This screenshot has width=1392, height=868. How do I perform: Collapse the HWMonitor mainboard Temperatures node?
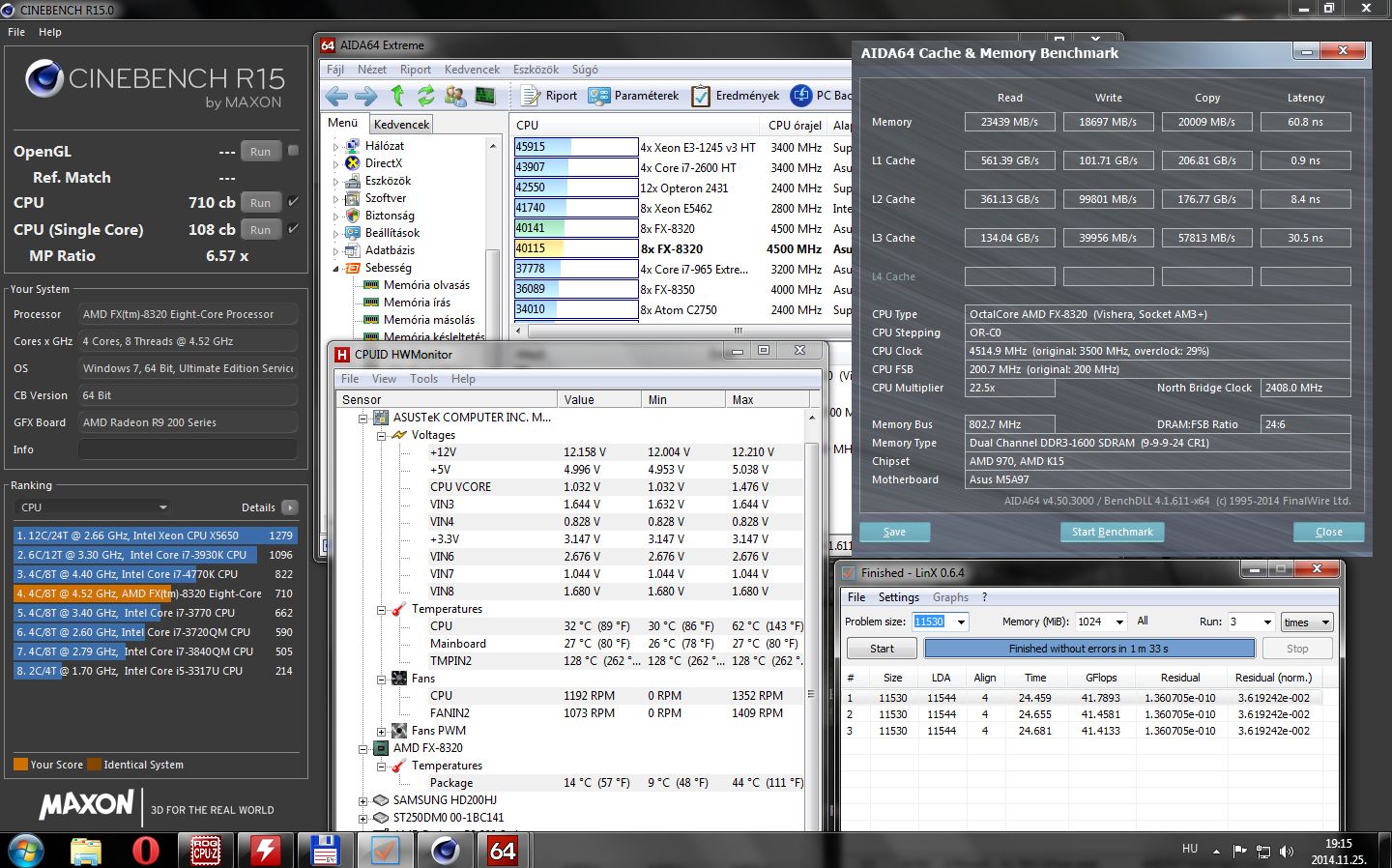382,610
